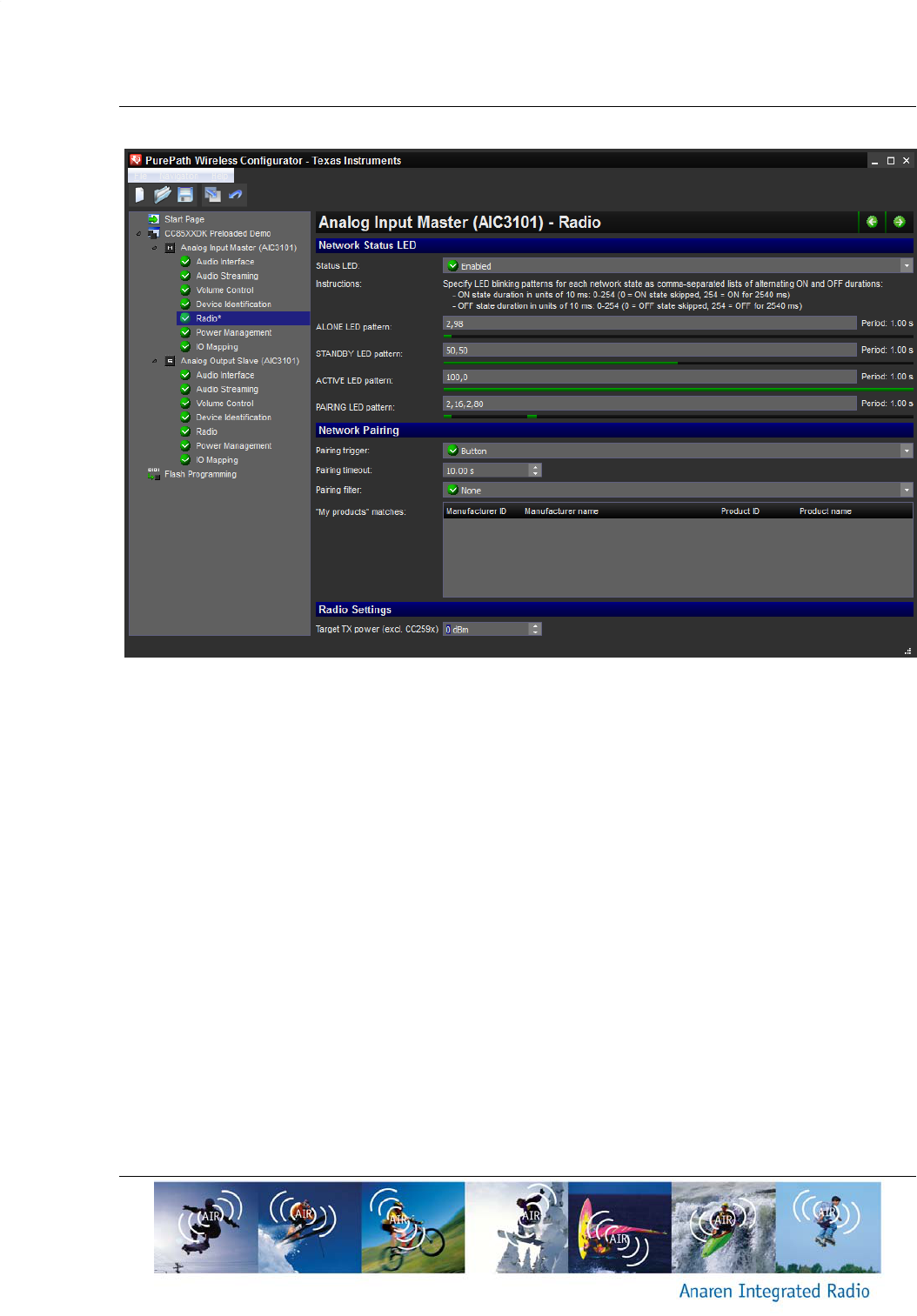The width and height of the screenshot is (917, 1316).
Task: Select Start Page in the tree
Action: point(184,219)
